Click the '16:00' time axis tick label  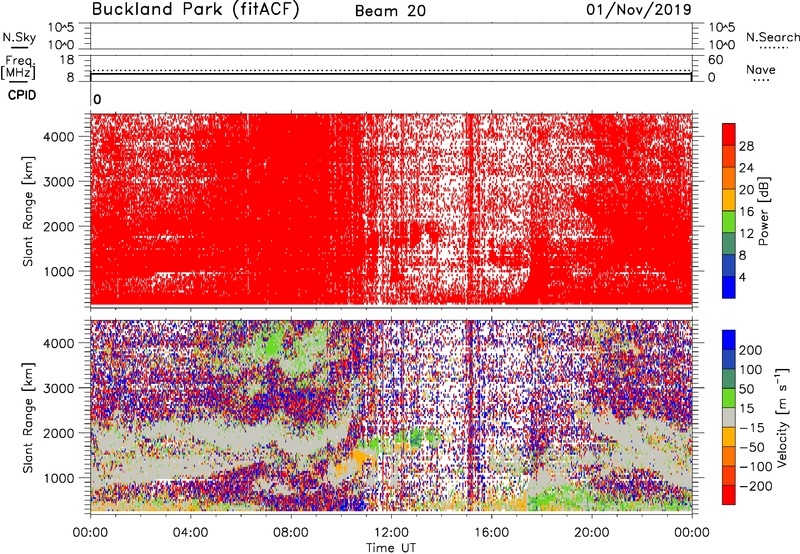[491, 533]
